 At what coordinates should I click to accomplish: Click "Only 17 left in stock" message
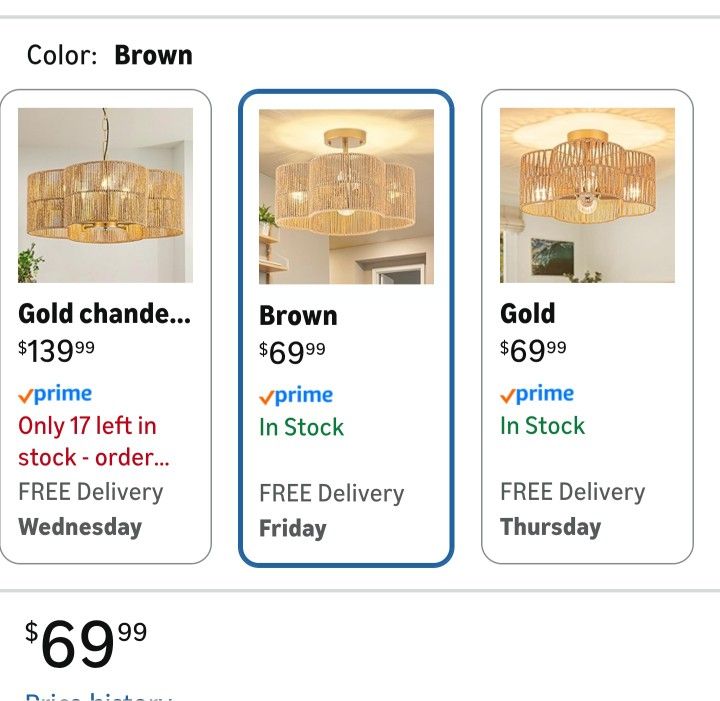[x=88, y=441]
